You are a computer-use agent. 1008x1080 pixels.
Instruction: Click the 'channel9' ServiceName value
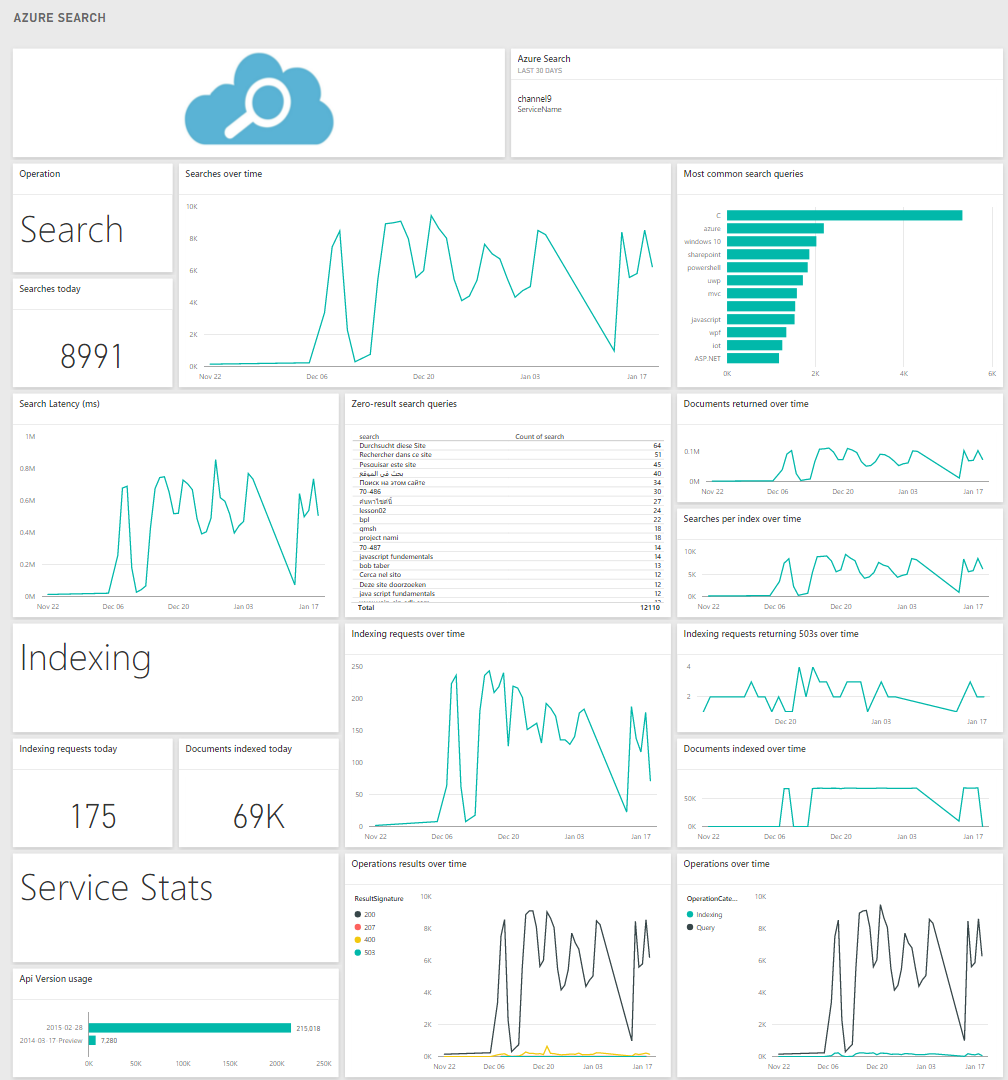(534, 98)
